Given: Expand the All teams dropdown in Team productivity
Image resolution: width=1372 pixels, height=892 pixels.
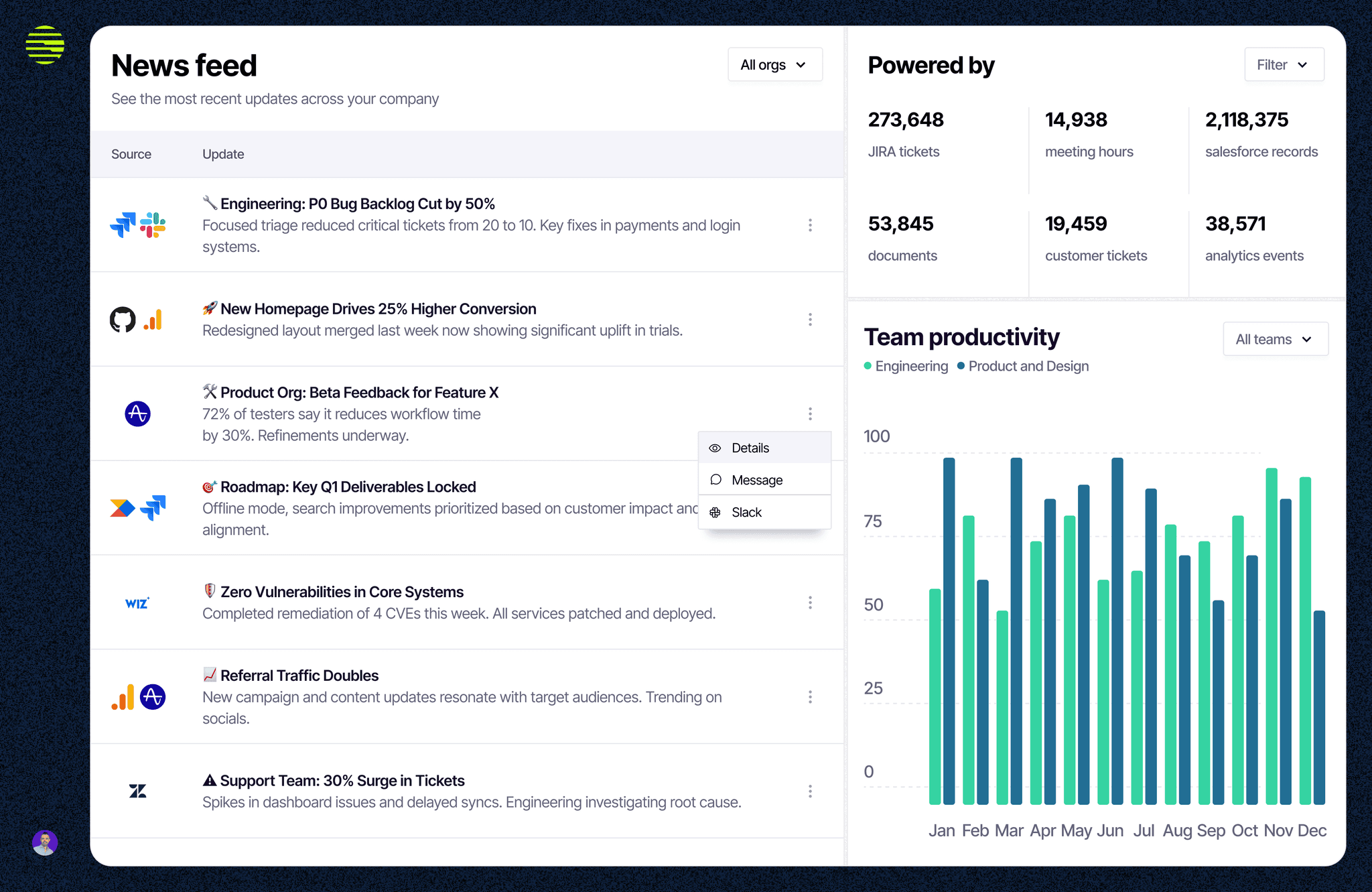Looking at the screenshot, I should 1274,339.
